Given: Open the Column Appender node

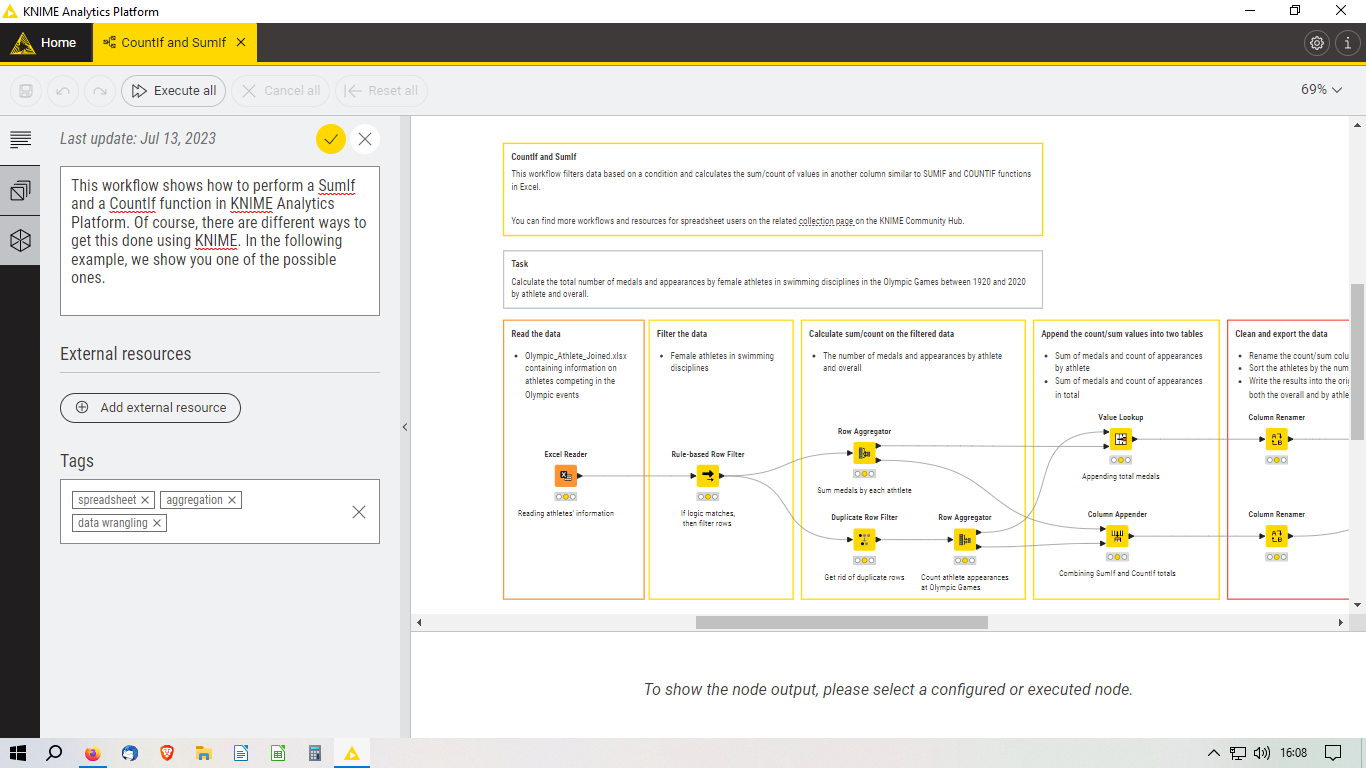Looking at the screenshot, I should 1119,535.
